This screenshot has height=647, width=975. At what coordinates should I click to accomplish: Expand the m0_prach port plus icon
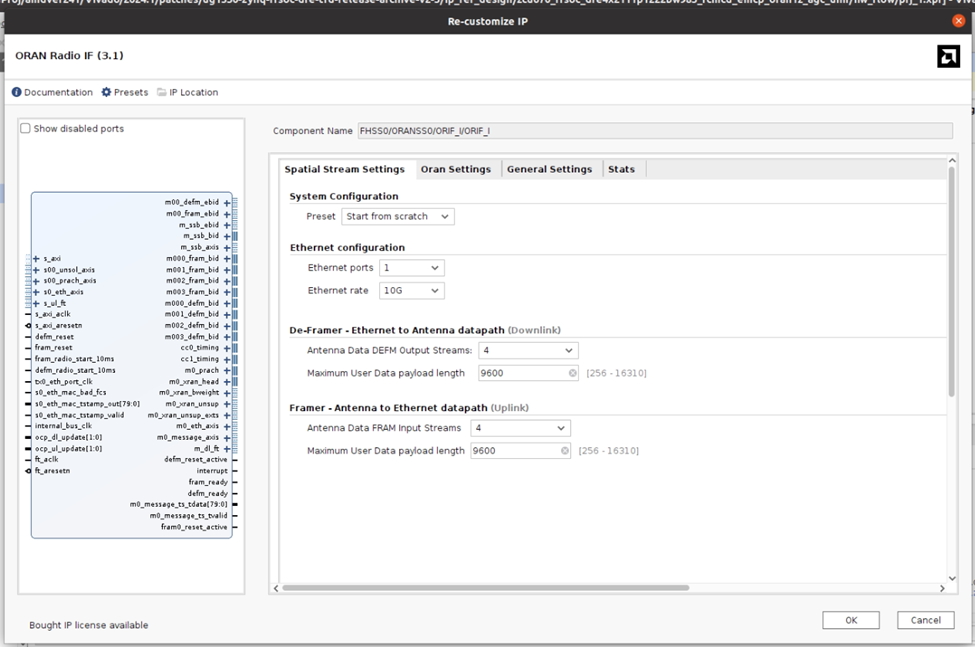tap(227, 370)
